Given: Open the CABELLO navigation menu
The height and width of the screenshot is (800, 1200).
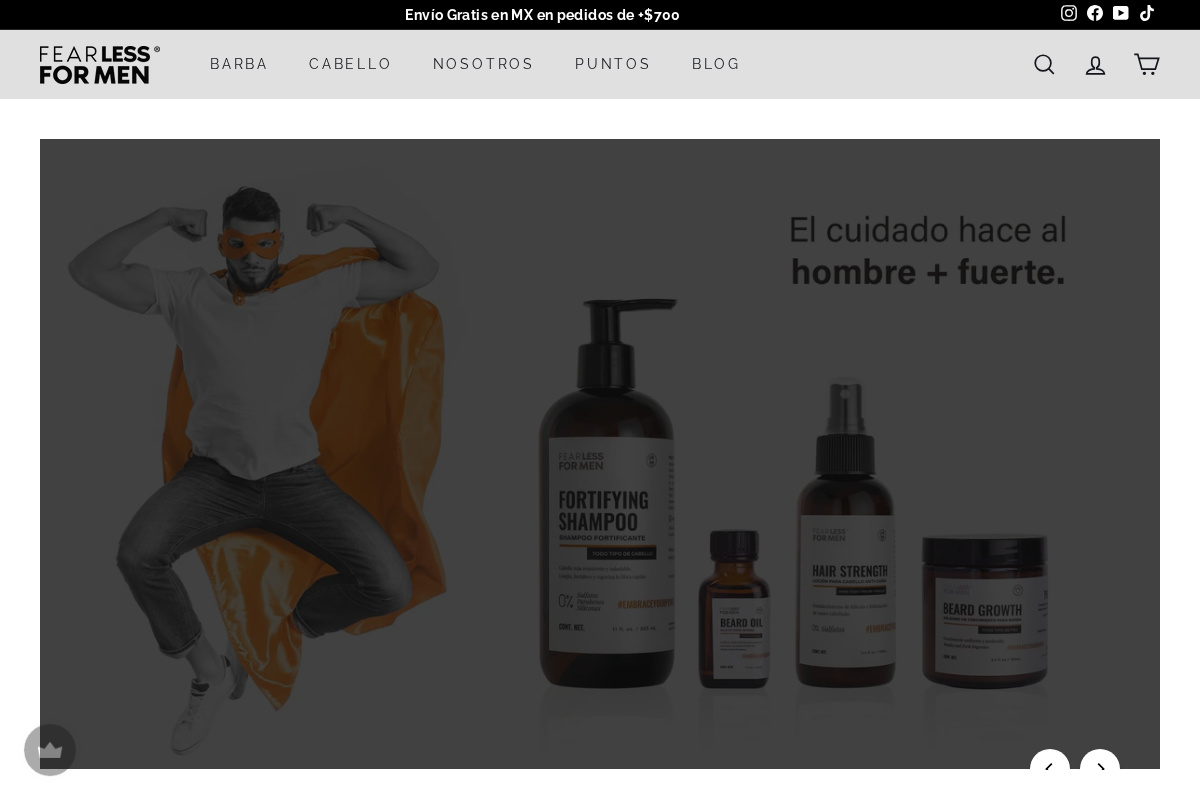Looking at the screenshot, I should 350,64.
